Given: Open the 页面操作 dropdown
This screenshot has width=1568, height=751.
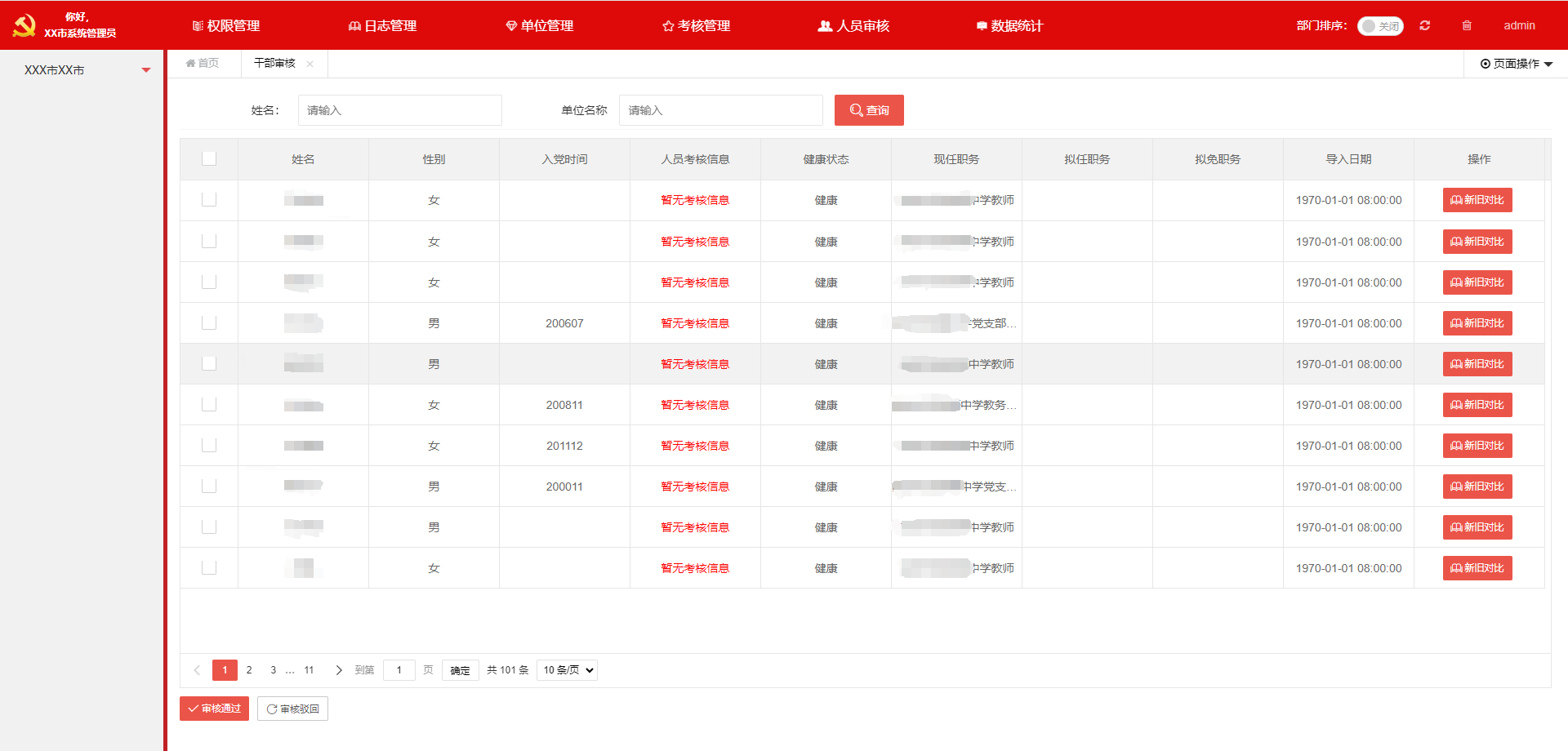Looking at the screenshot, I should (1516, 64).
